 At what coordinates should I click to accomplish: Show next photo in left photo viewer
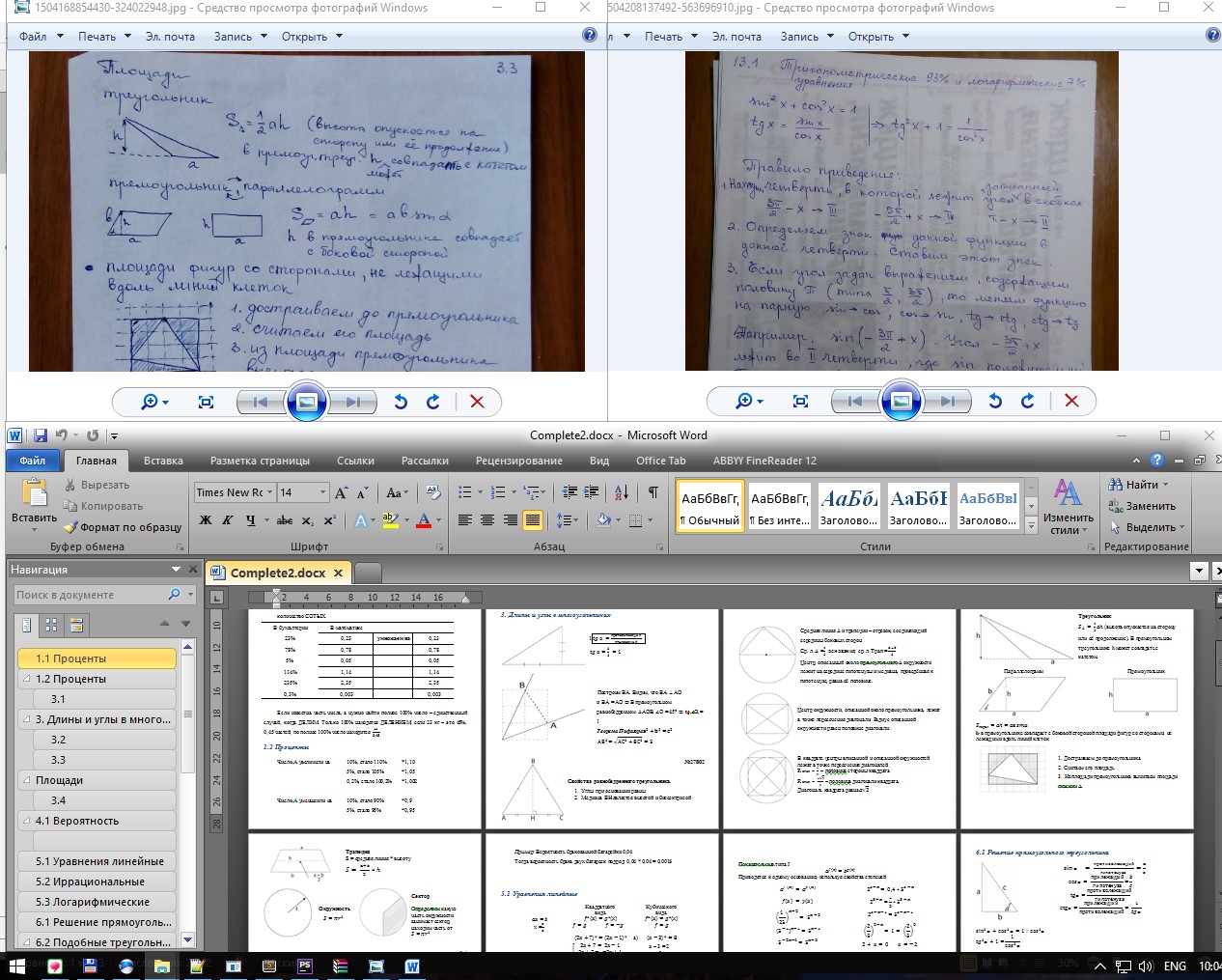point(353,402)
